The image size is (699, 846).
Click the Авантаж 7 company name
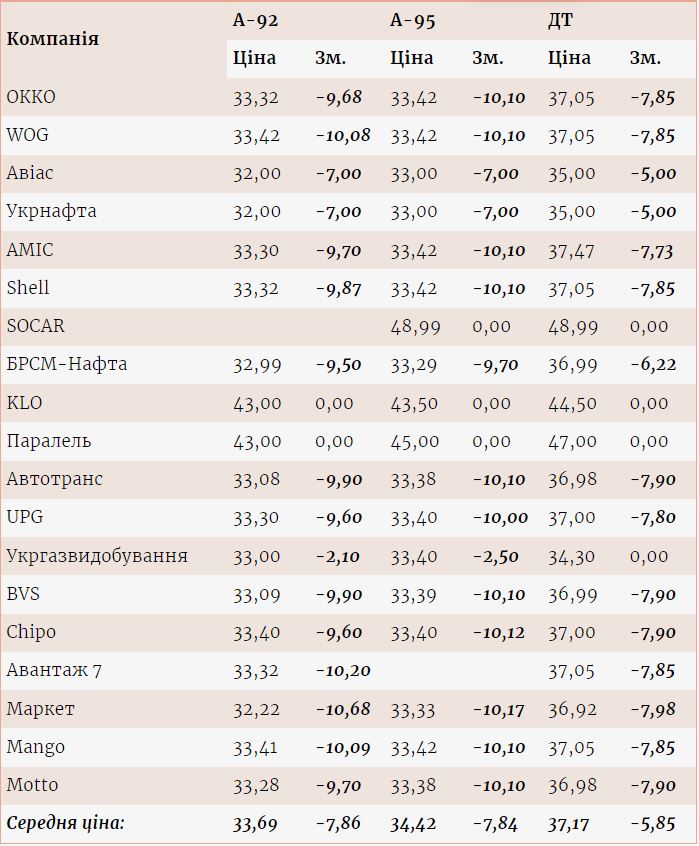pos(54,670)
